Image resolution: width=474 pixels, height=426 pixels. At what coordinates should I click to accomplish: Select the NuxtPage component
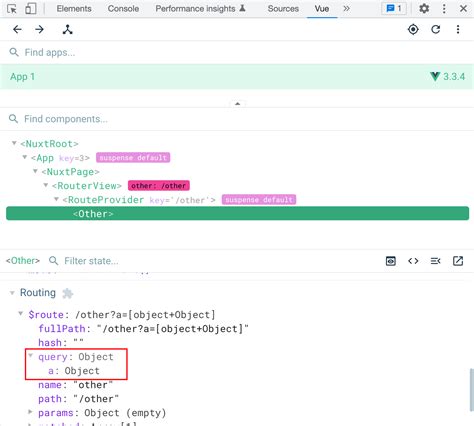(x=71, y=172)
